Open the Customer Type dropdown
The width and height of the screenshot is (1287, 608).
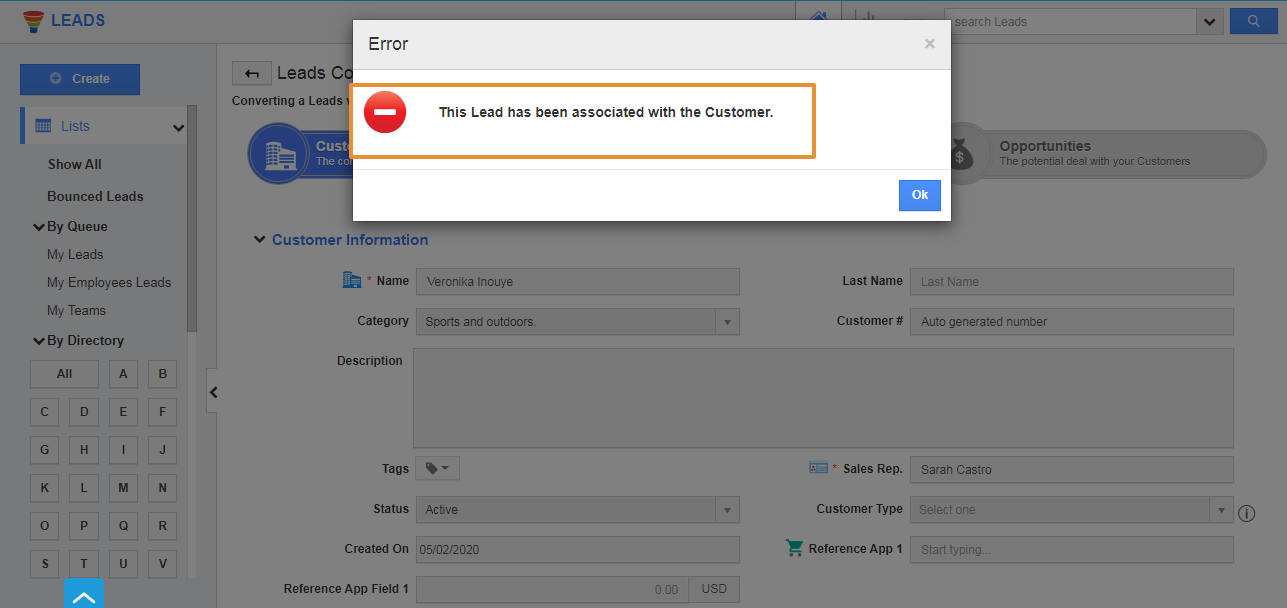(1220, 510)
